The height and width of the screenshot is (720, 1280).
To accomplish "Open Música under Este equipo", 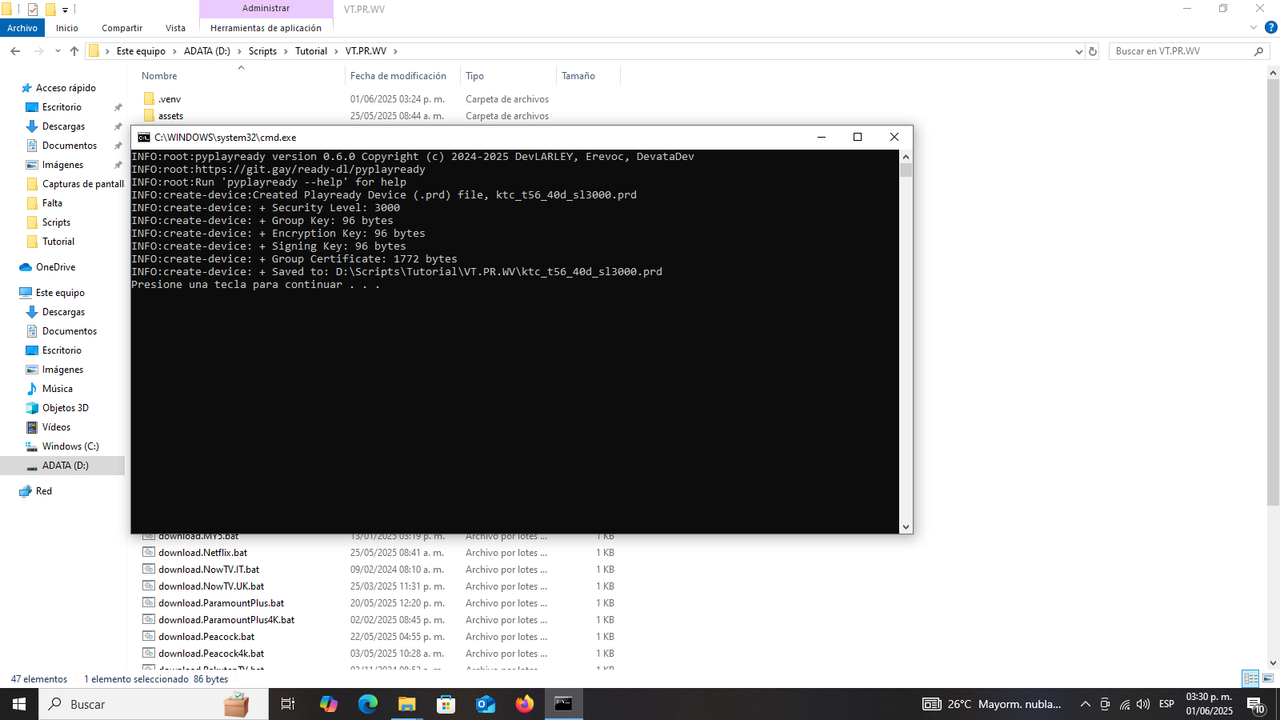I will [57, 389].
